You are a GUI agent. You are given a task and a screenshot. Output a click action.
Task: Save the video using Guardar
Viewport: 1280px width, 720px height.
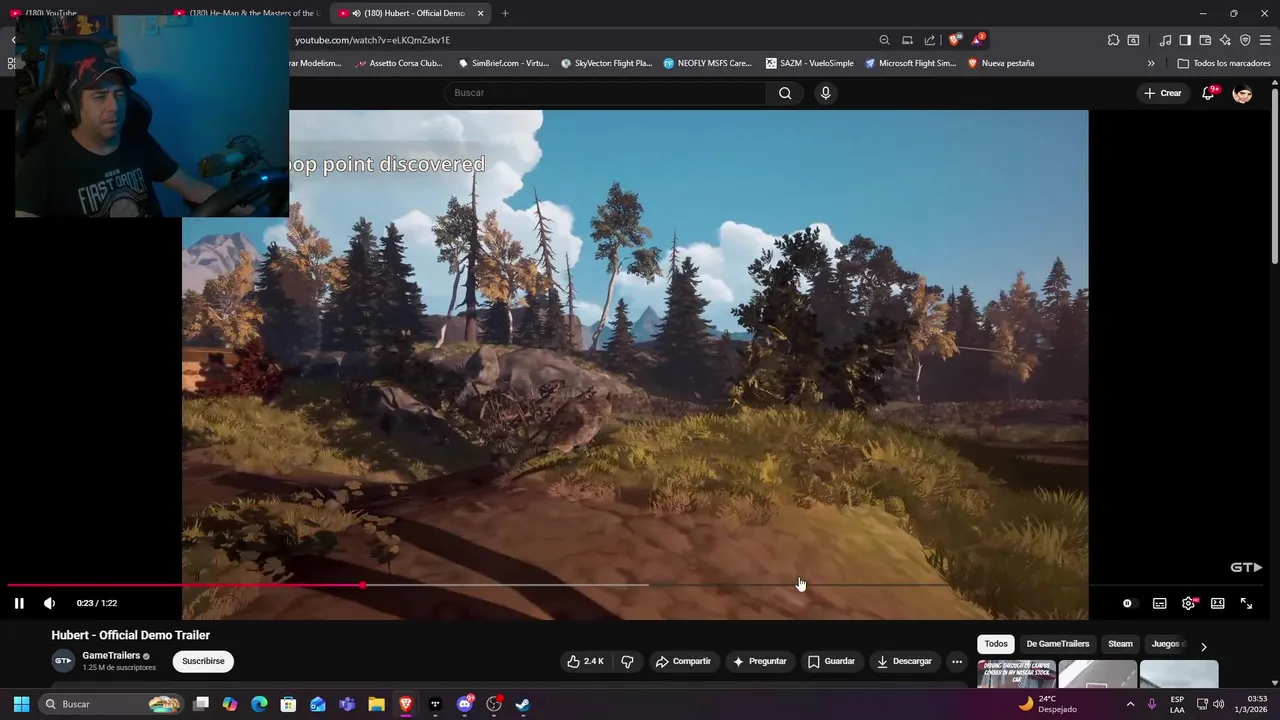[x=831, y=661]
